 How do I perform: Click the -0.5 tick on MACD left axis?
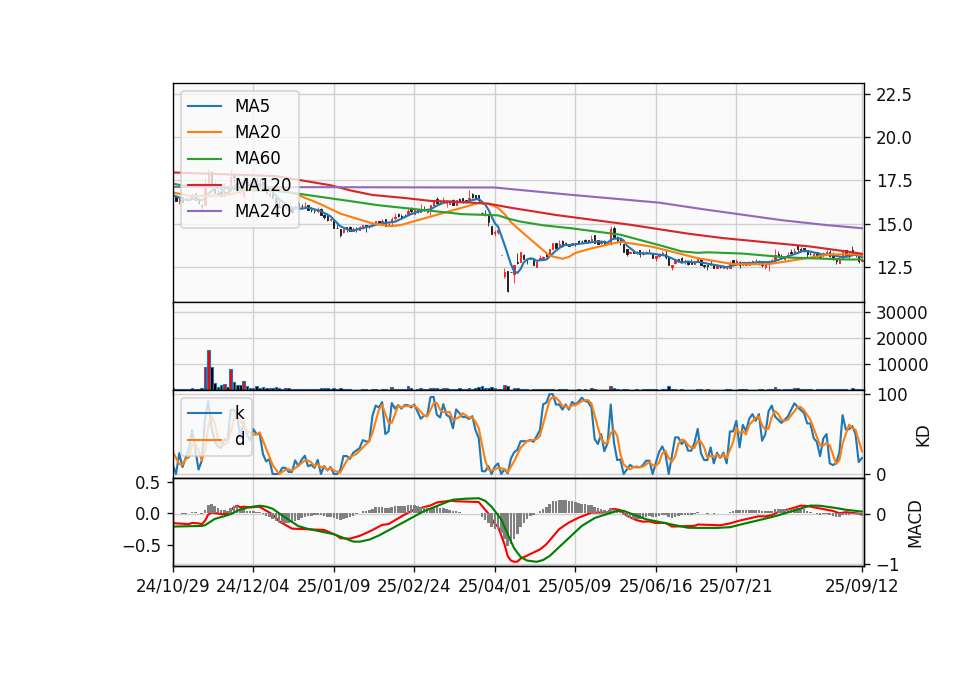141,545
